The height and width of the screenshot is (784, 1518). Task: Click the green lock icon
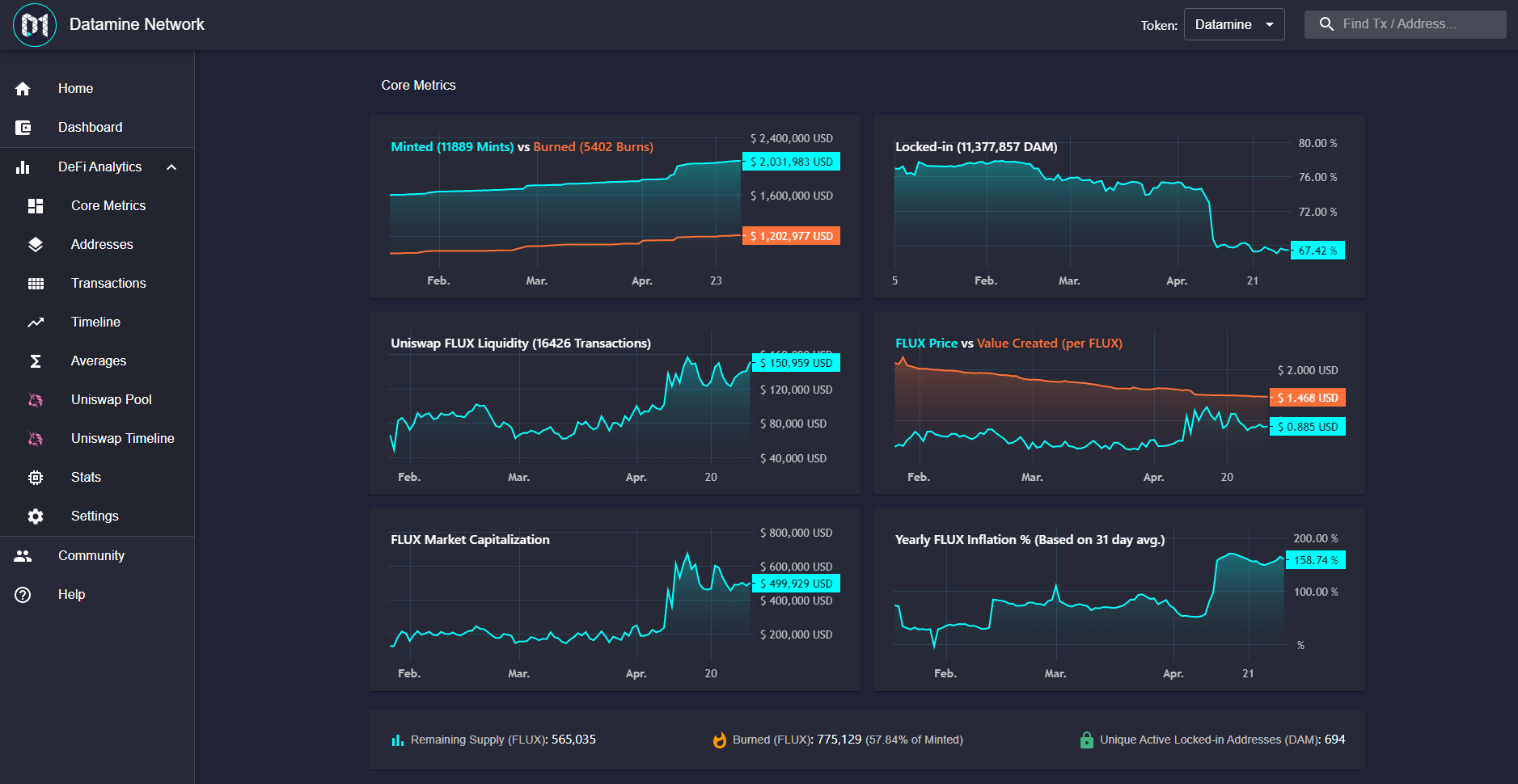(x=1087, y=740)
